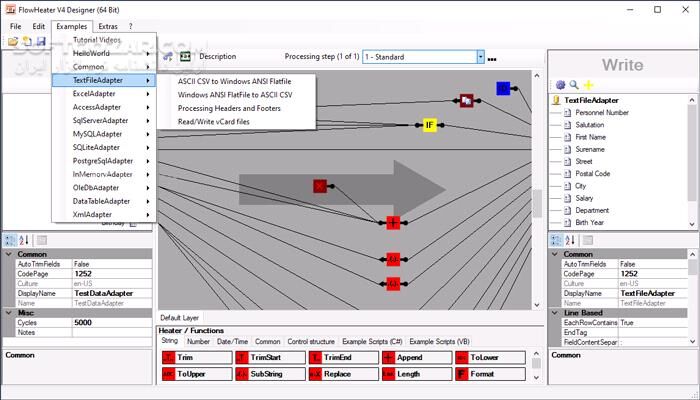
Task: Click the magnifier icon in Write panel
Action: (x=574, y=85)
